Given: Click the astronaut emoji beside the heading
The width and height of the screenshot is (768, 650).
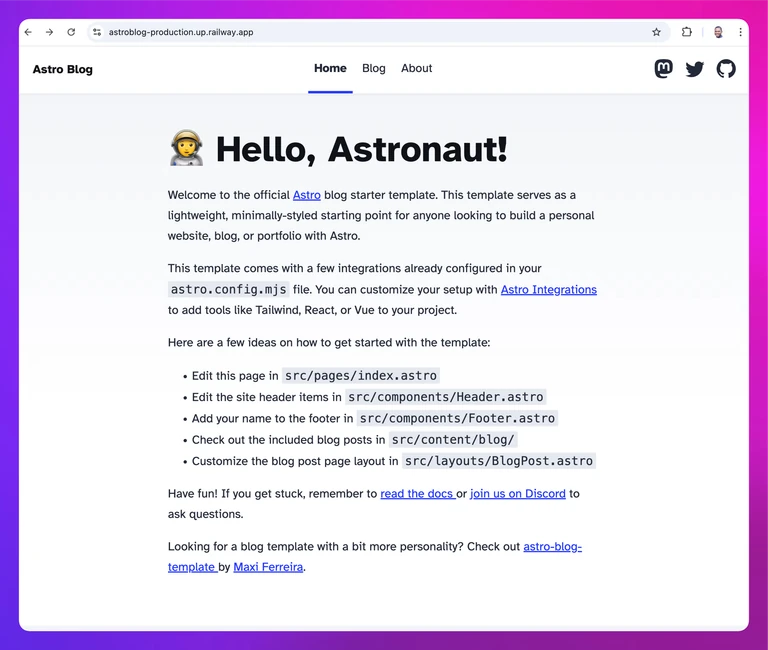Looking at the screenshot, I should point(187,148).
